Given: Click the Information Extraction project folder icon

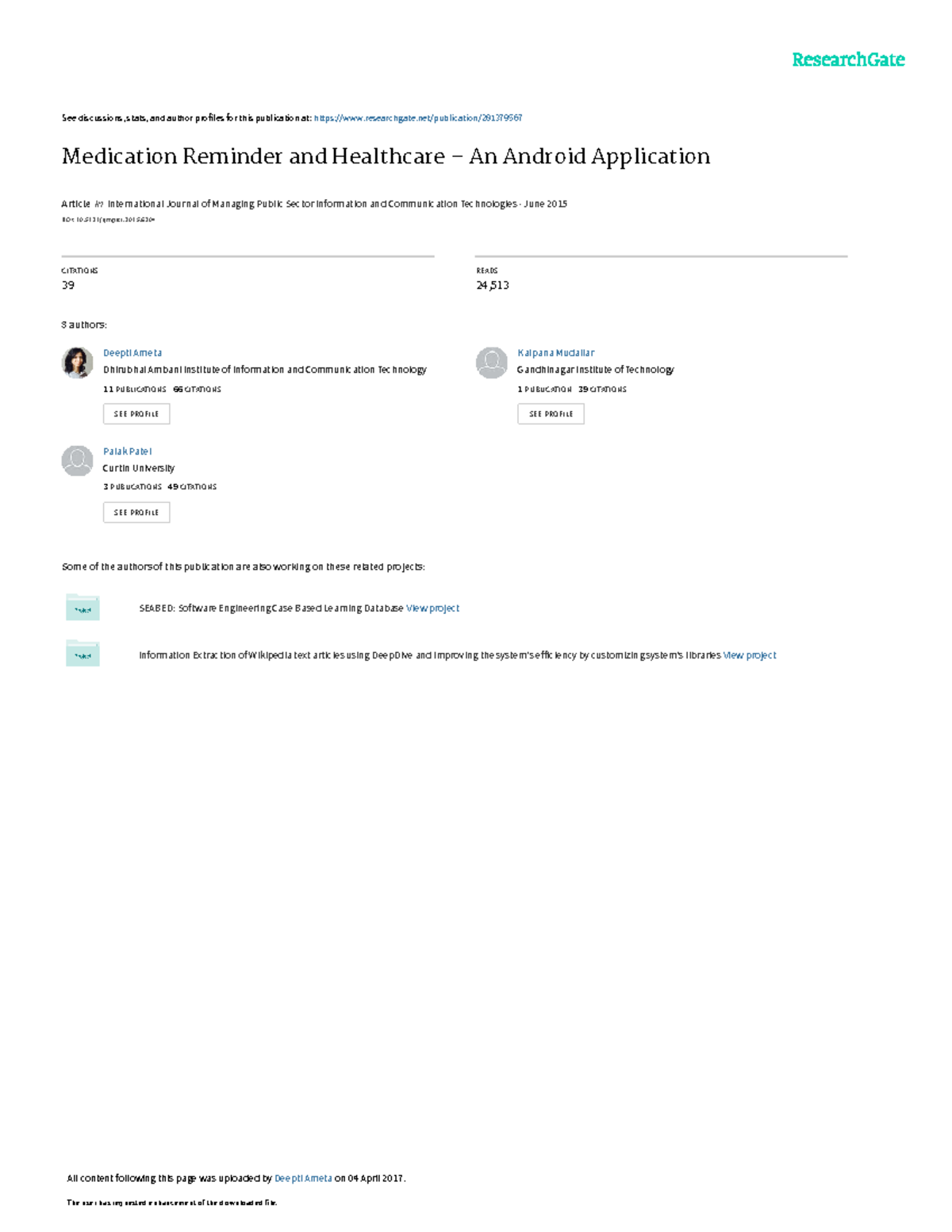Looking at the screenshot, I should 83,654.
